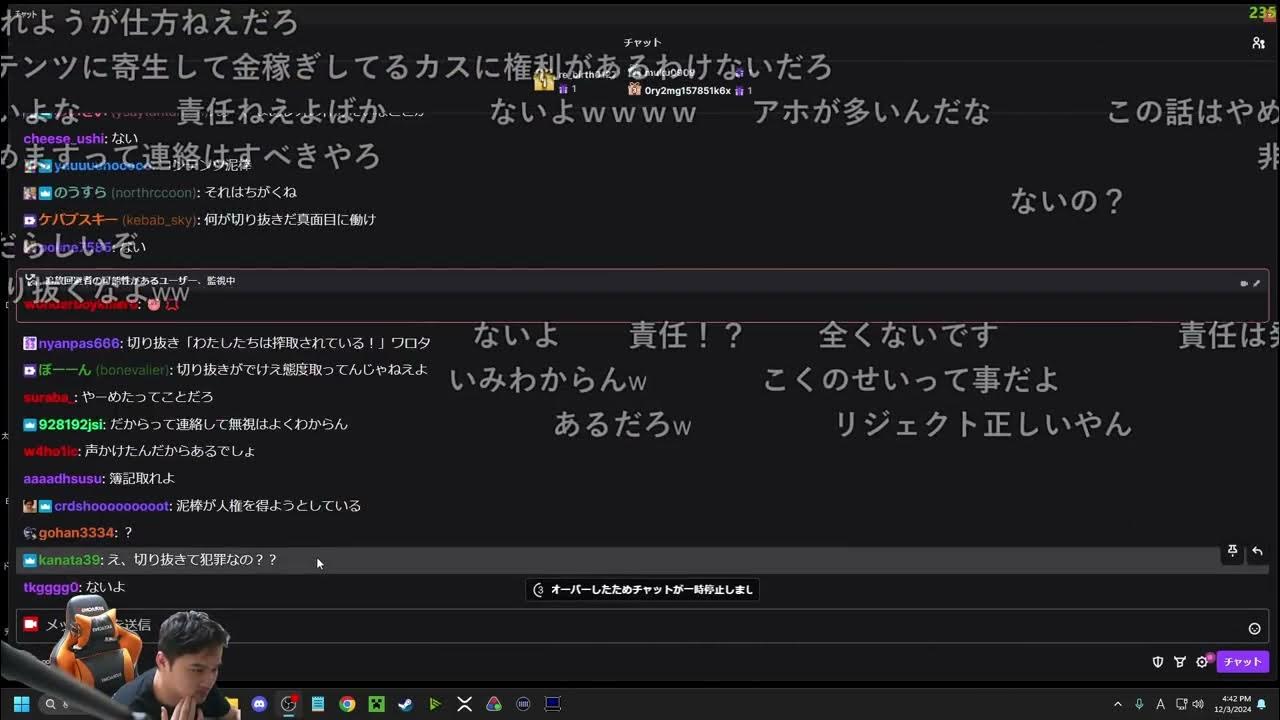Open Google Chrome from the taskbar
Viewport: 1280px width, 720px height.
point(347,704)
